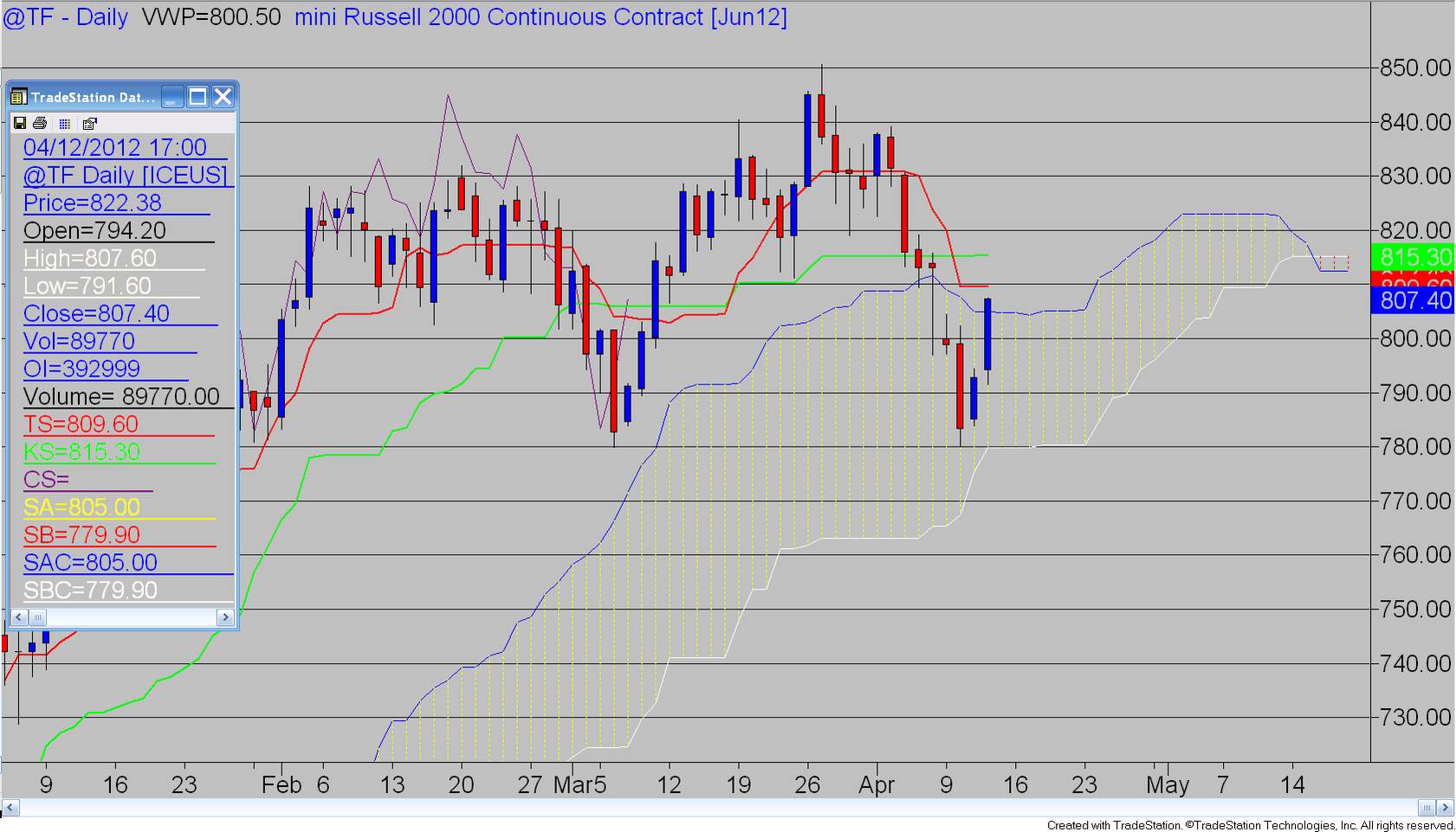Click the TradeStation Data Window title bar text

[x=94, y=97]
